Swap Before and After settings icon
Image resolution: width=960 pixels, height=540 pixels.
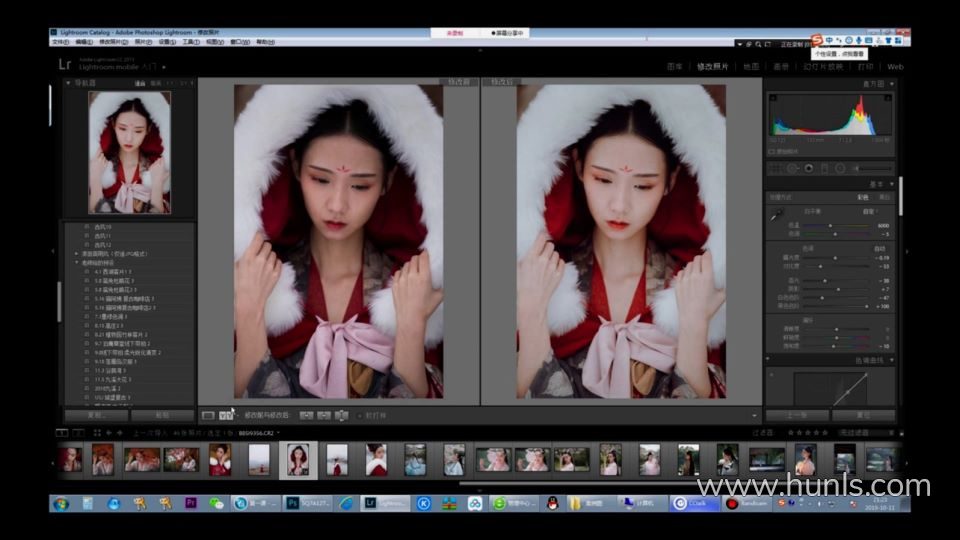click(x=342, y=416)
